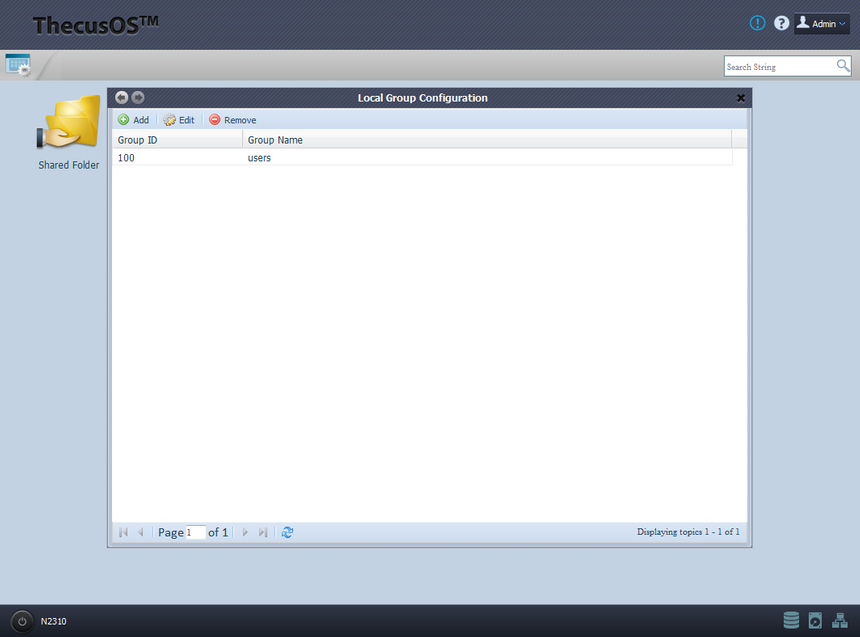860x637 pixels.
Task: Sort by Group ID column header
Action: 176,140
